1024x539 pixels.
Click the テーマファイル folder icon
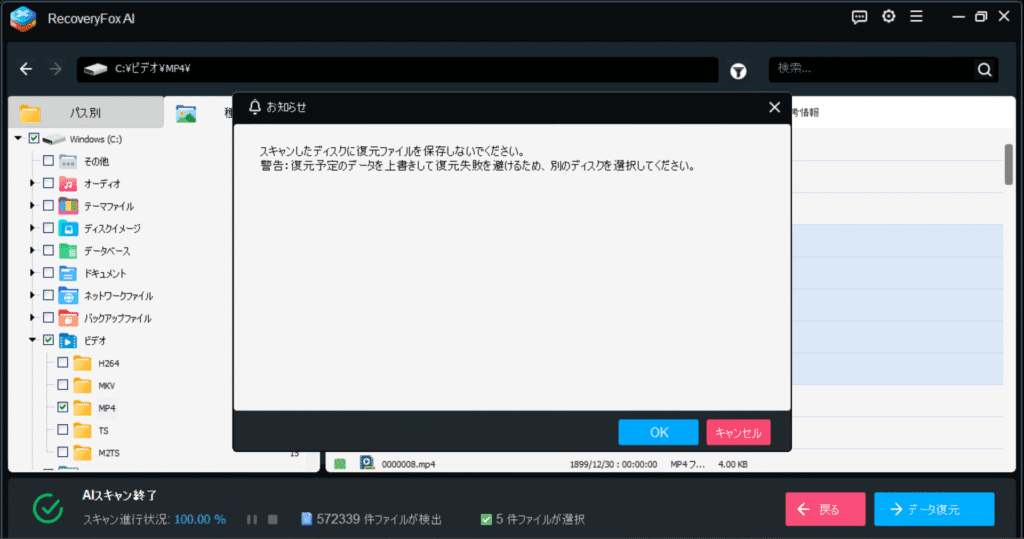[x=68, y=206]
